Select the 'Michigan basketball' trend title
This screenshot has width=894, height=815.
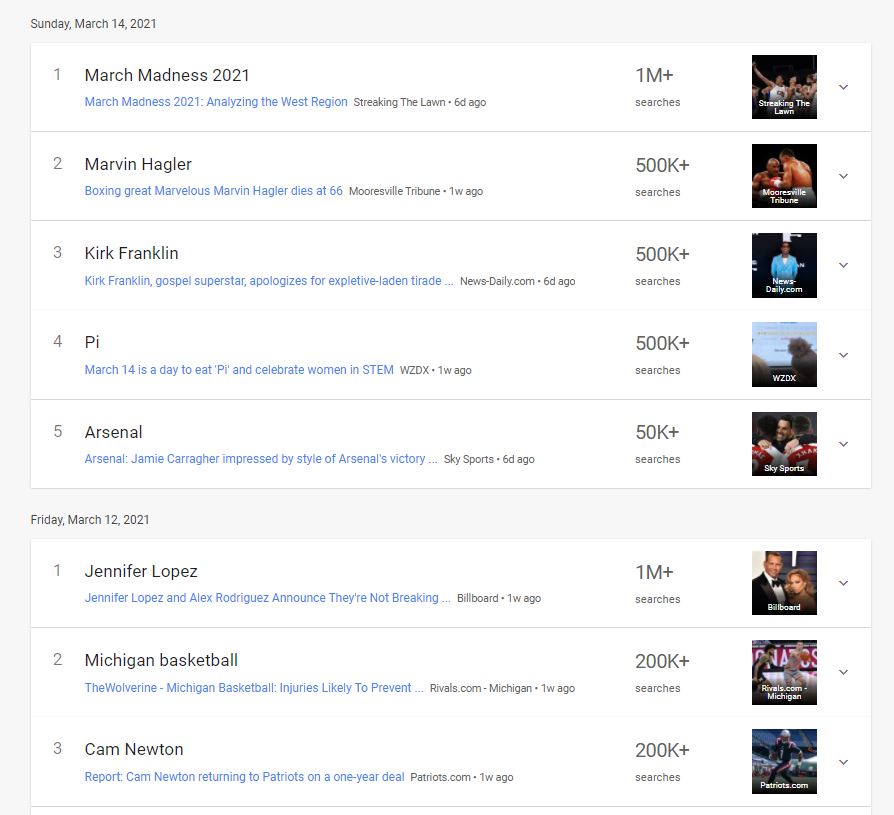click(161, 660)
